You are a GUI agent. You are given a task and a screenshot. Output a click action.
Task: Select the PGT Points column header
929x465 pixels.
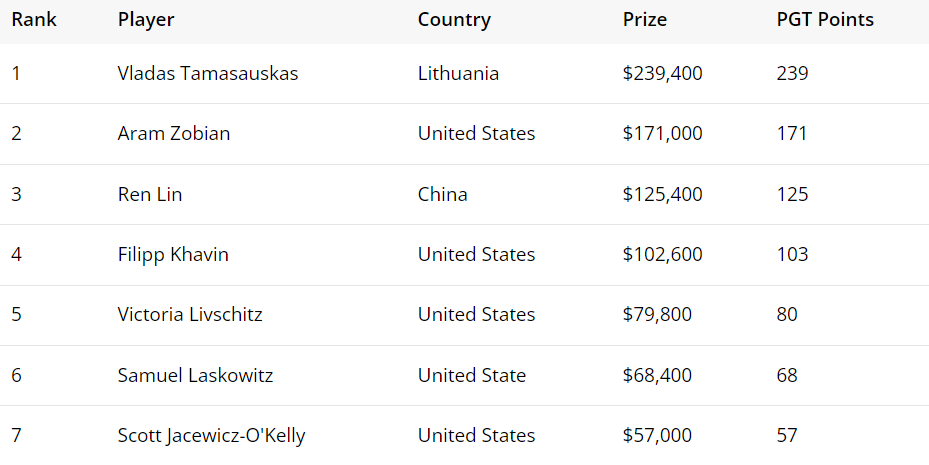pyautogui.click(x=825, y=20)
